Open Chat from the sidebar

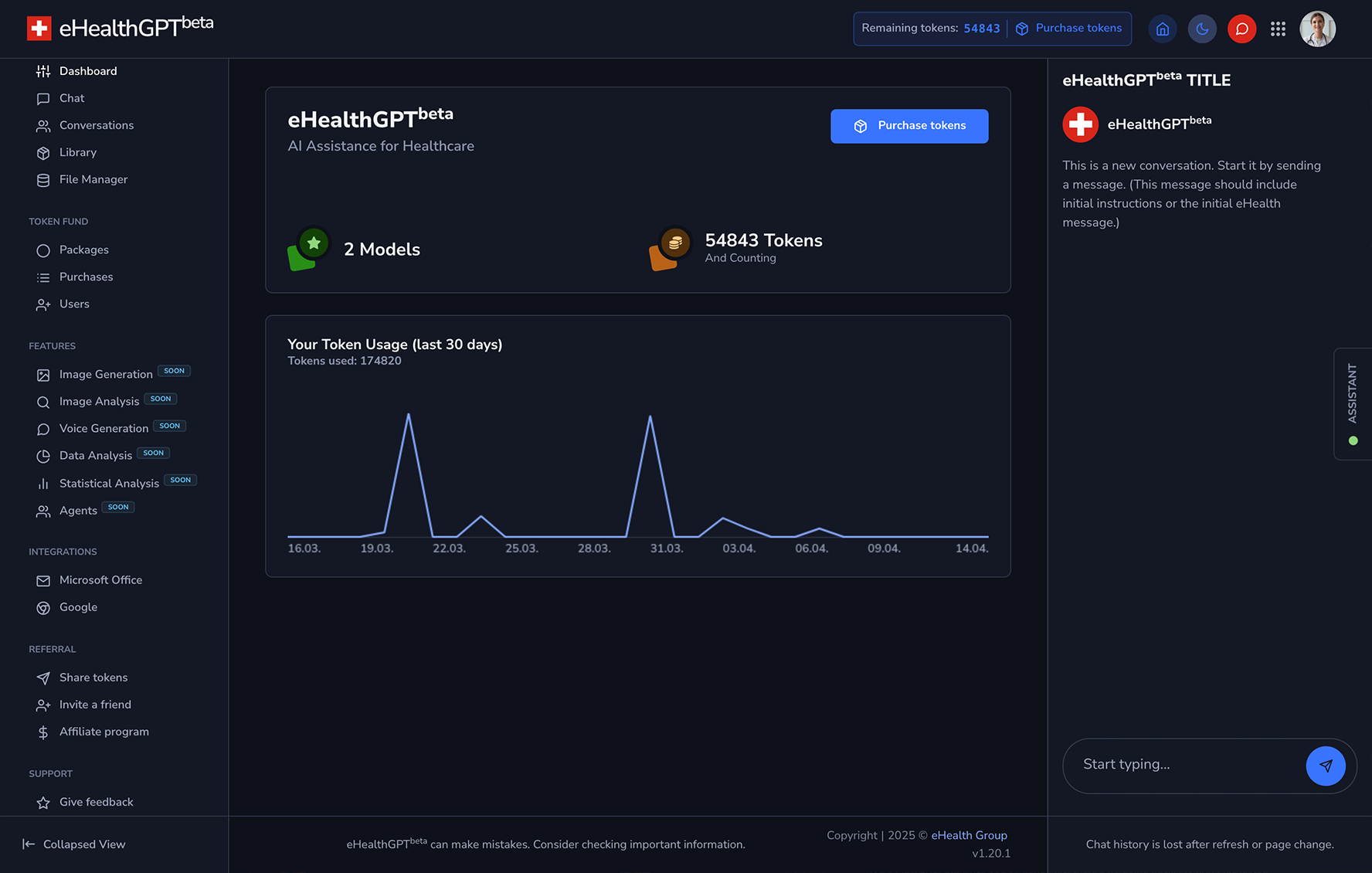click(x=72, y=98)
